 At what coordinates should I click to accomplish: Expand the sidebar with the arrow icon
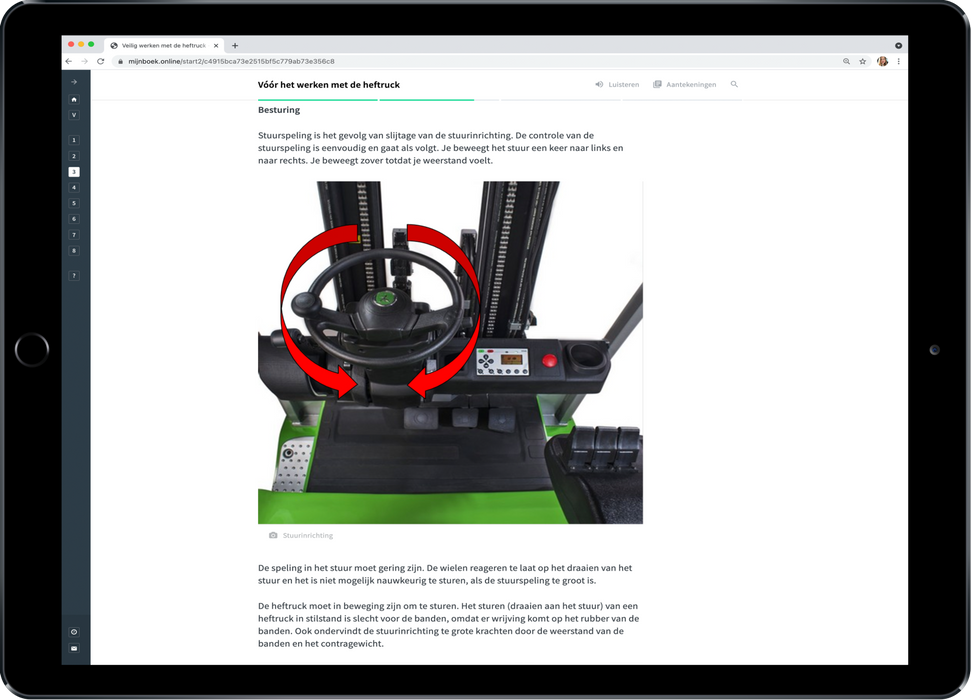[74, 82]
